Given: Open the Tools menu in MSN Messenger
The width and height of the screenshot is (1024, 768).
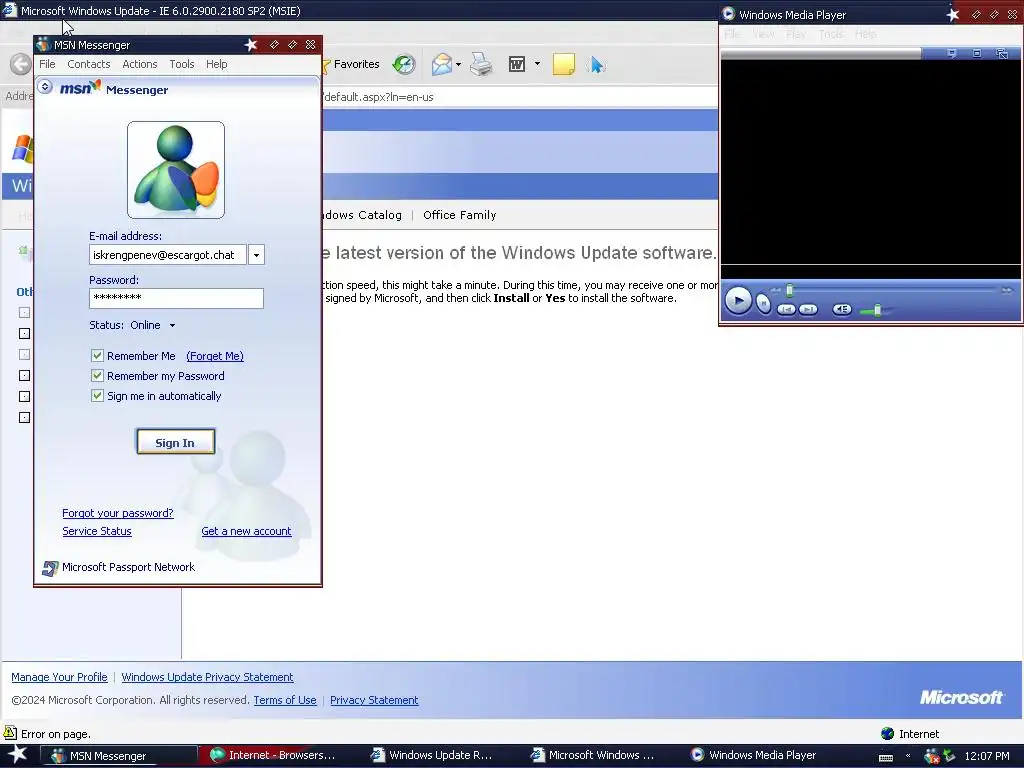Looking at the screenshot, I should coord(182,64).
